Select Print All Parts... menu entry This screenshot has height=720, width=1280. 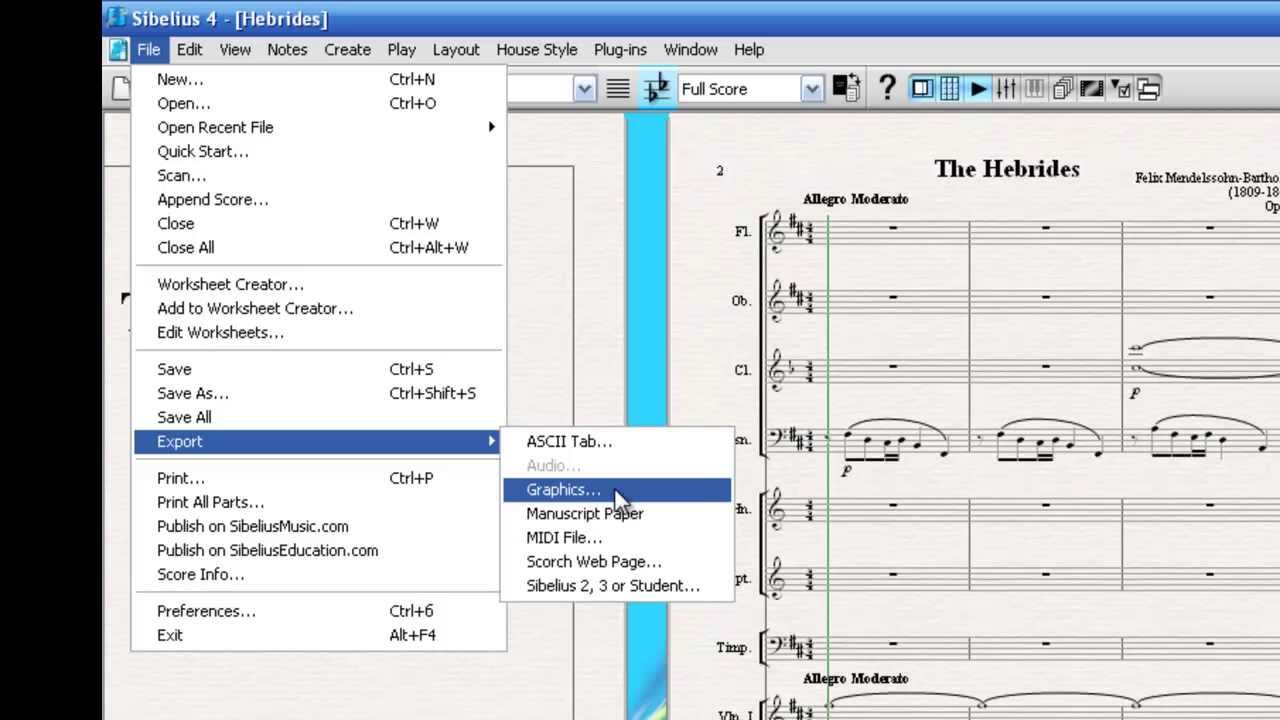click(x=319, y=502)
